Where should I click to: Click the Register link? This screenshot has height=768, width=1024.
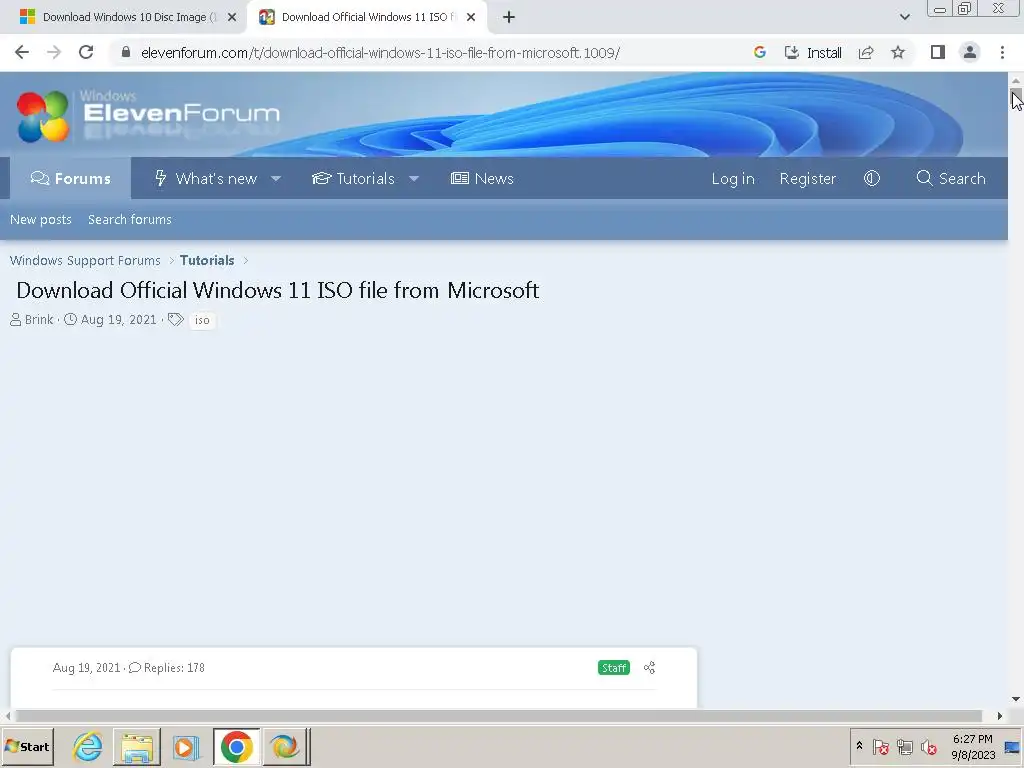pos(807,178)
